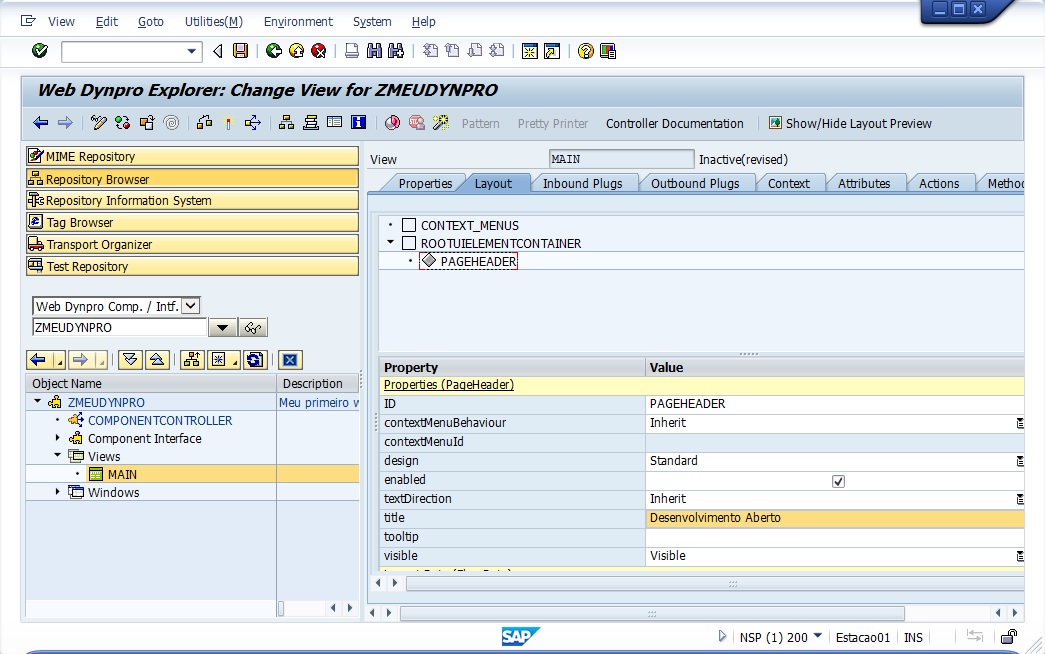Image resolution: width=1045 pixels, height=654 pixels.
Task: Click the Show/Hide Layout Preview icon
Action: 775,123
